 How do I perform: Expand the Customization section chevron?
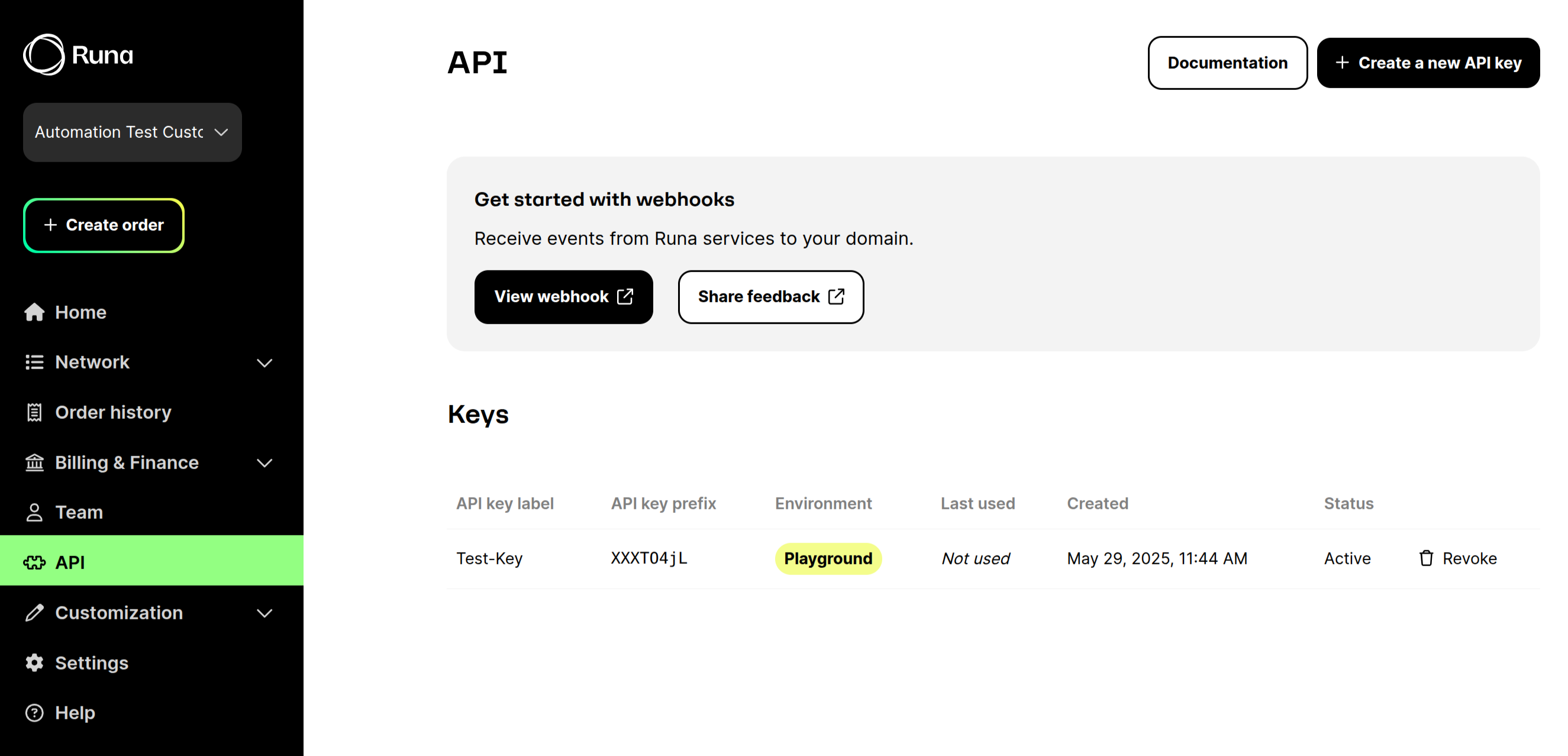(x=264, y=613)
